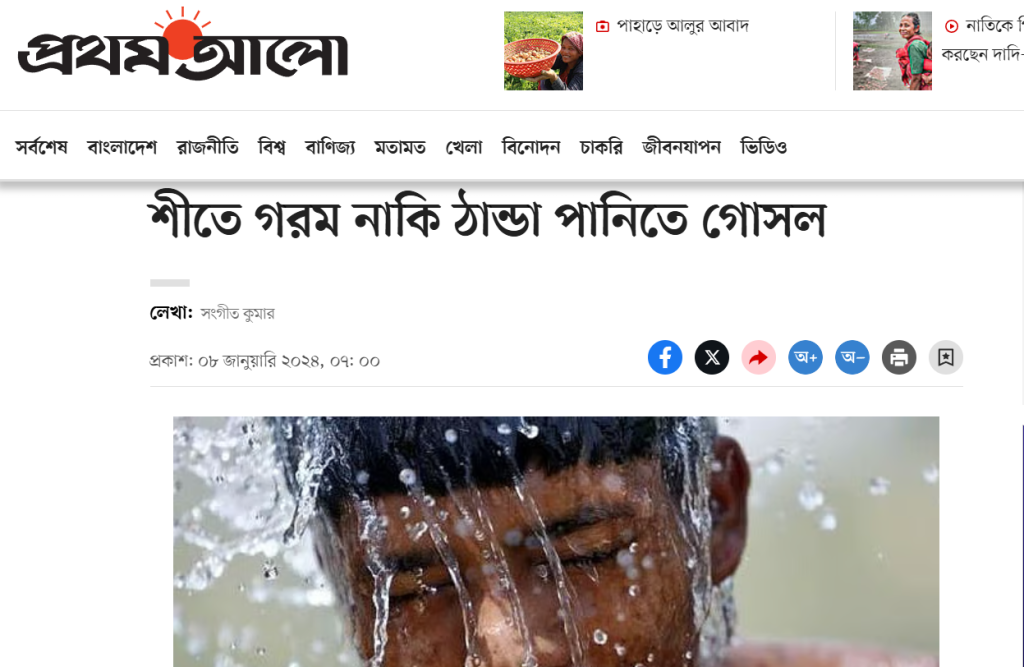
Task: Go to the মতামত section
Action: coord(400,148)
